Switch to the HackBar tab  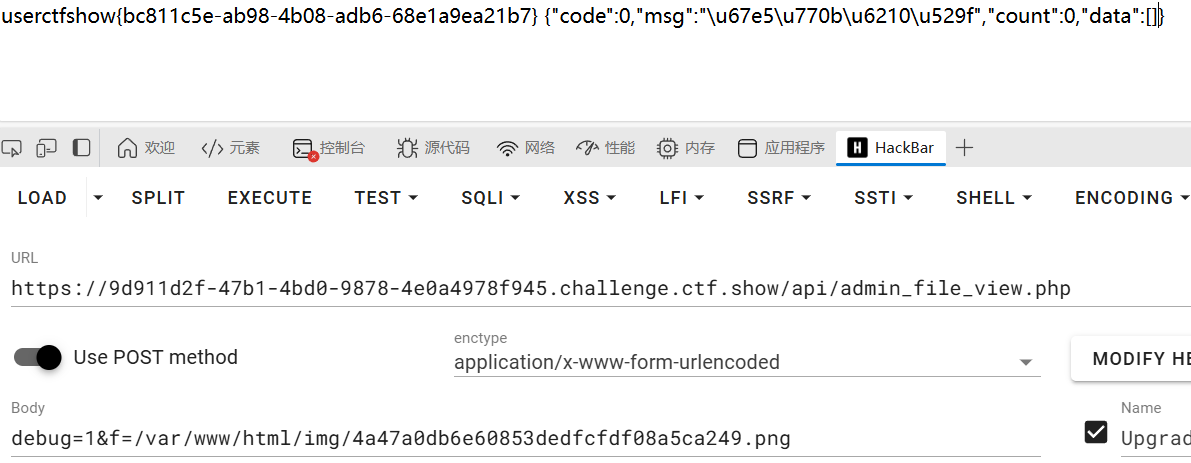(891, 148)
